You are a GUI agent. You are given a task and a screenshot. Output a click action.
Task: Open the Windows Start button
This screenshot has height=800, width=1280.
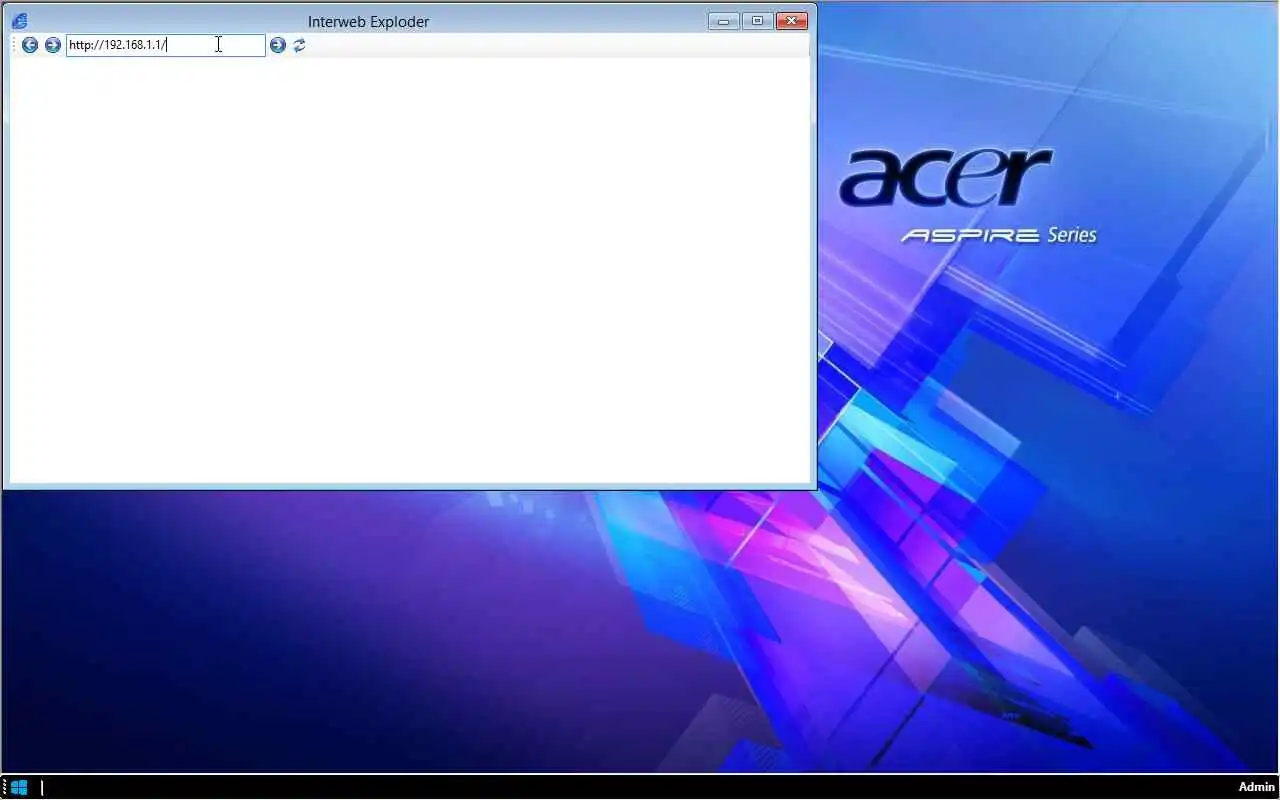point(18,787)
